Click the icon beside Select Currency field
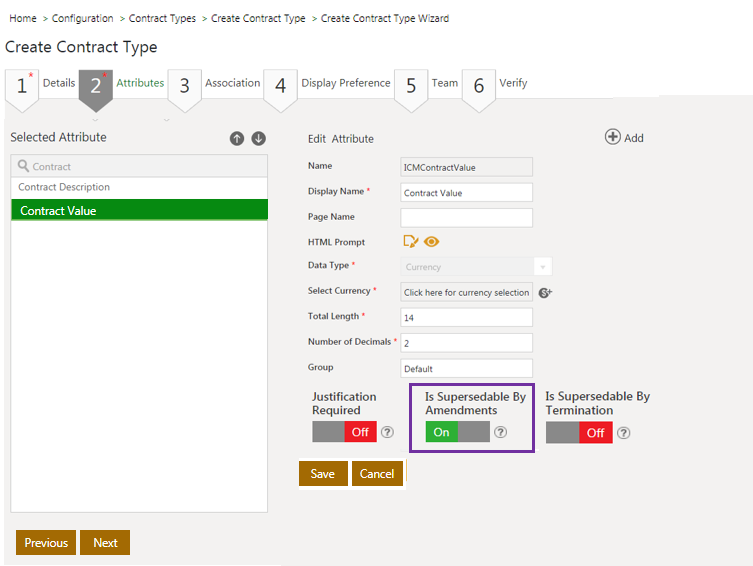 545,292
